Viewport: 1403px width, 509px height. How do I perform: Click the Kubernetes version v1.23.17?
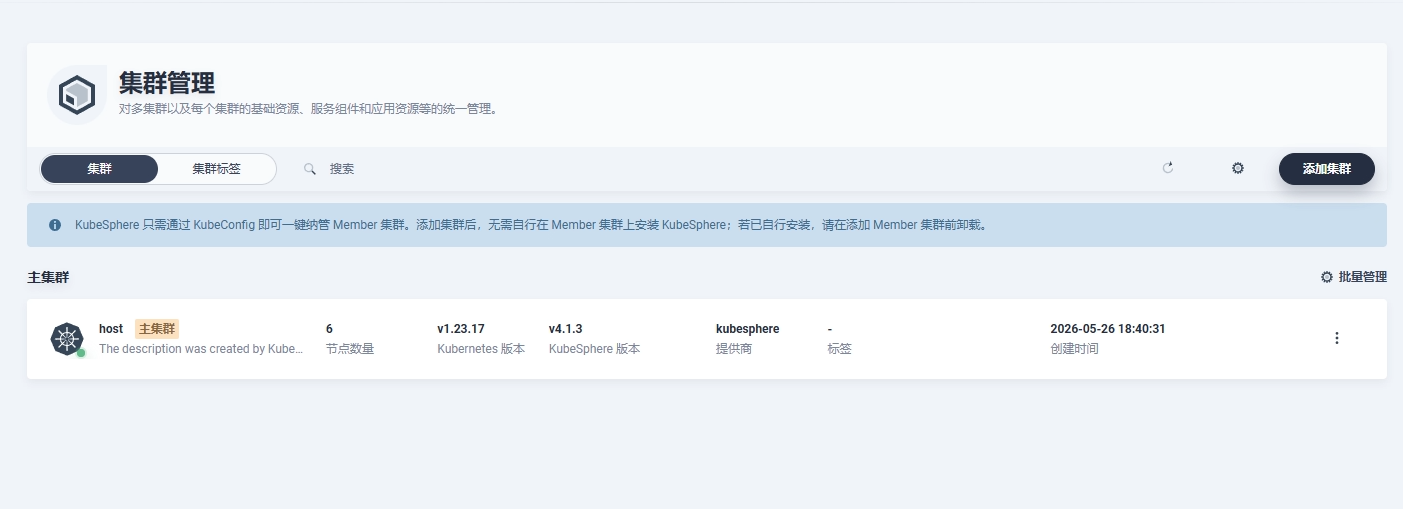[x=461, y=329]
